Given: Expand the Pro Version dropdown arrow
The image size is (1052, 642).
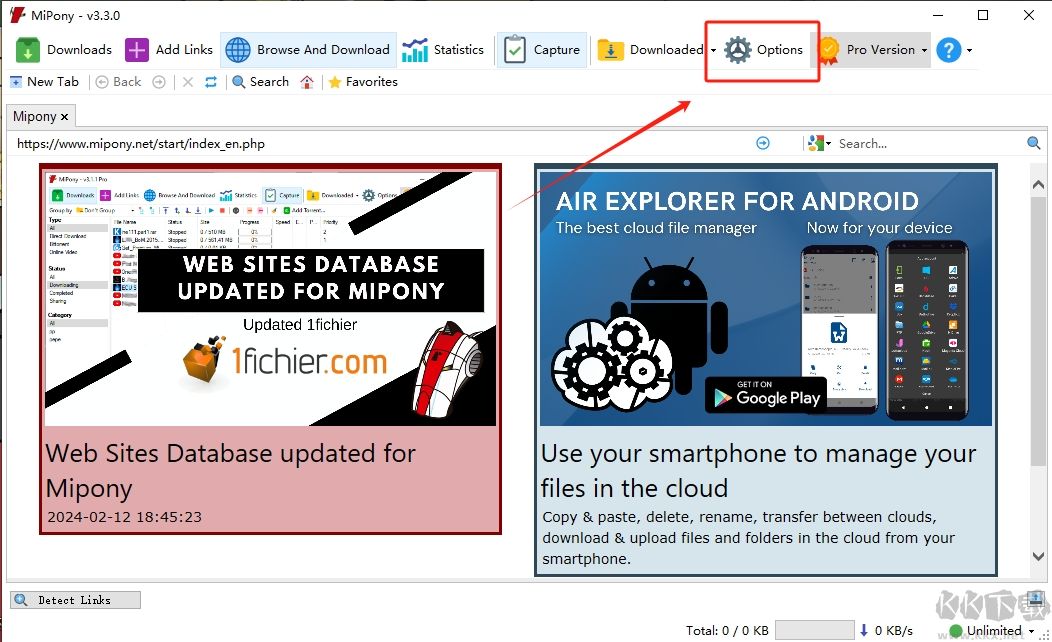Looking at the screenshot, I should pyautogui.click(x=924, y=50).
